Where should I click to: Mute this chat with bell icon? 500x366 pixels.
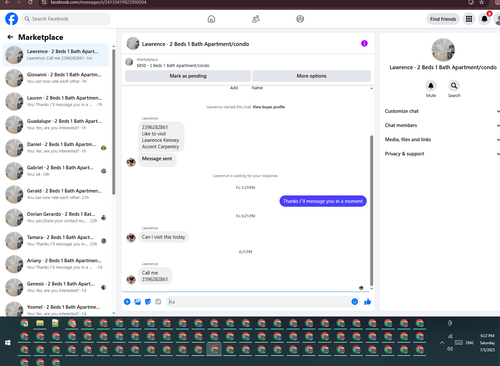[431, 86]
